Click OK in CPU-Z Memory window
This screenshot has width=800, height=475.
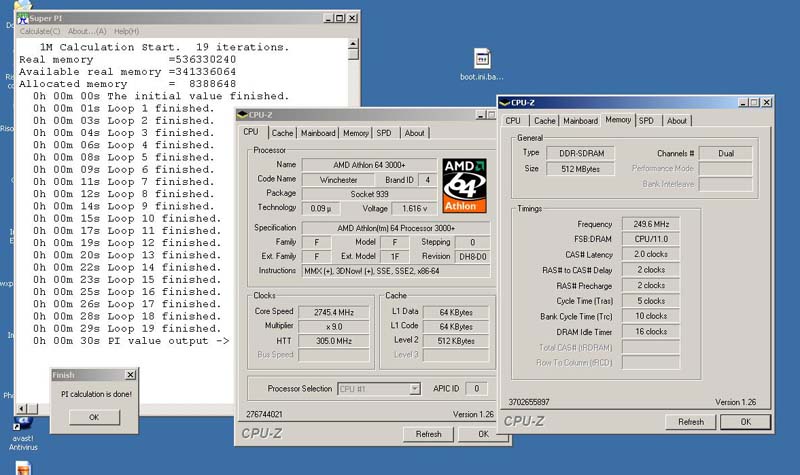tap(745, 422)
